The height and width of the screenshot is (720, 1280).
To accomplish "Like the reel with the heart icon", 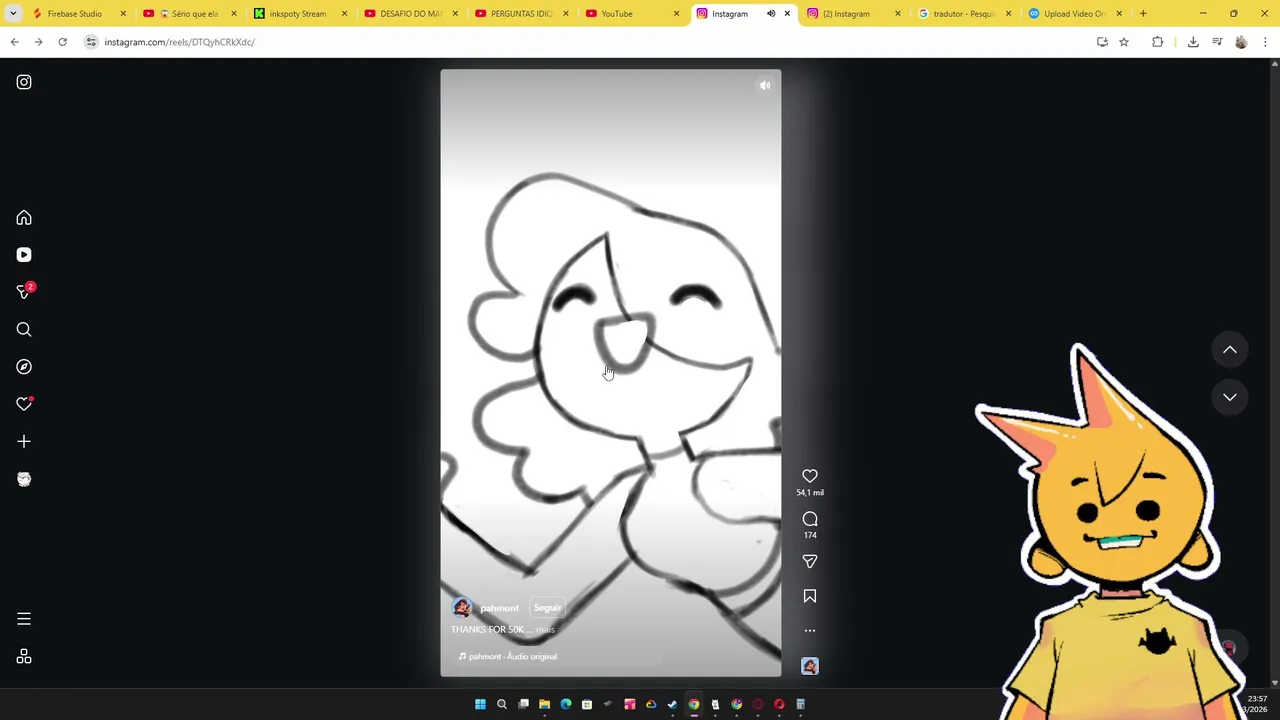I will [810, 476].
